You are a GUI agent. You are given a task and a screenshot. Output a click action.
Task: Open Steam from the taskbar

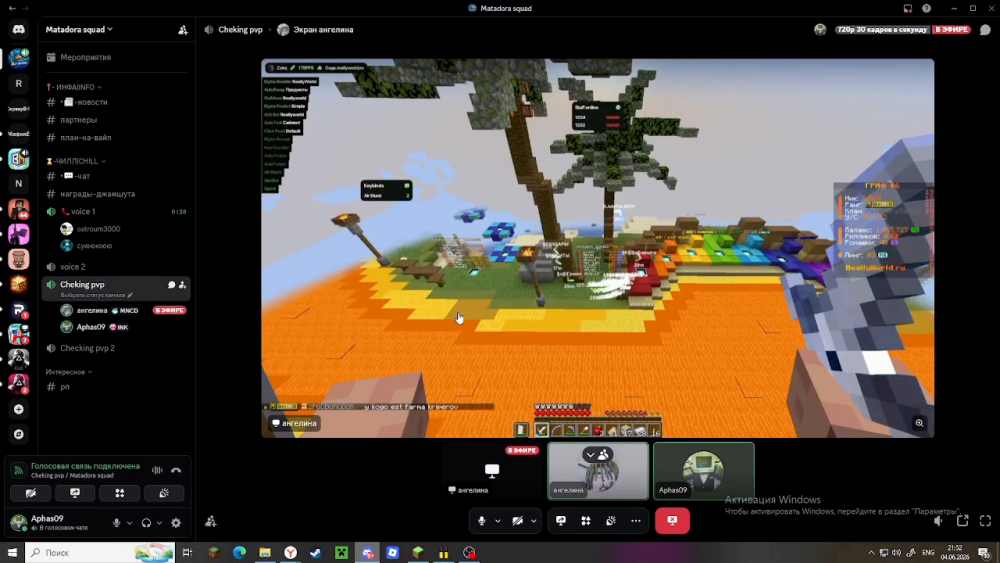pyautogui.click(x=316, y=553)
